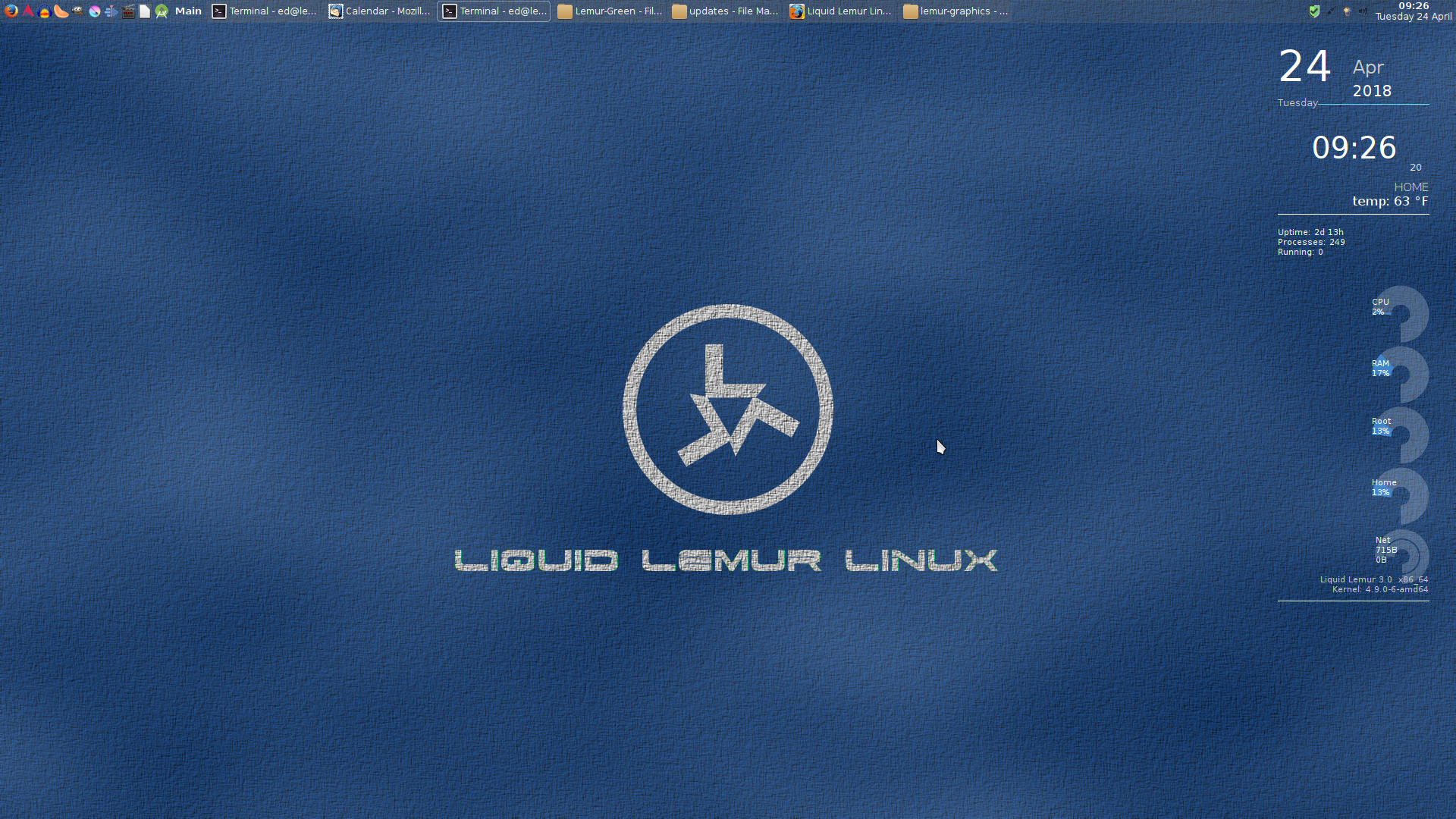Activate the Lemur-Green file manager window

coord(610,11)
